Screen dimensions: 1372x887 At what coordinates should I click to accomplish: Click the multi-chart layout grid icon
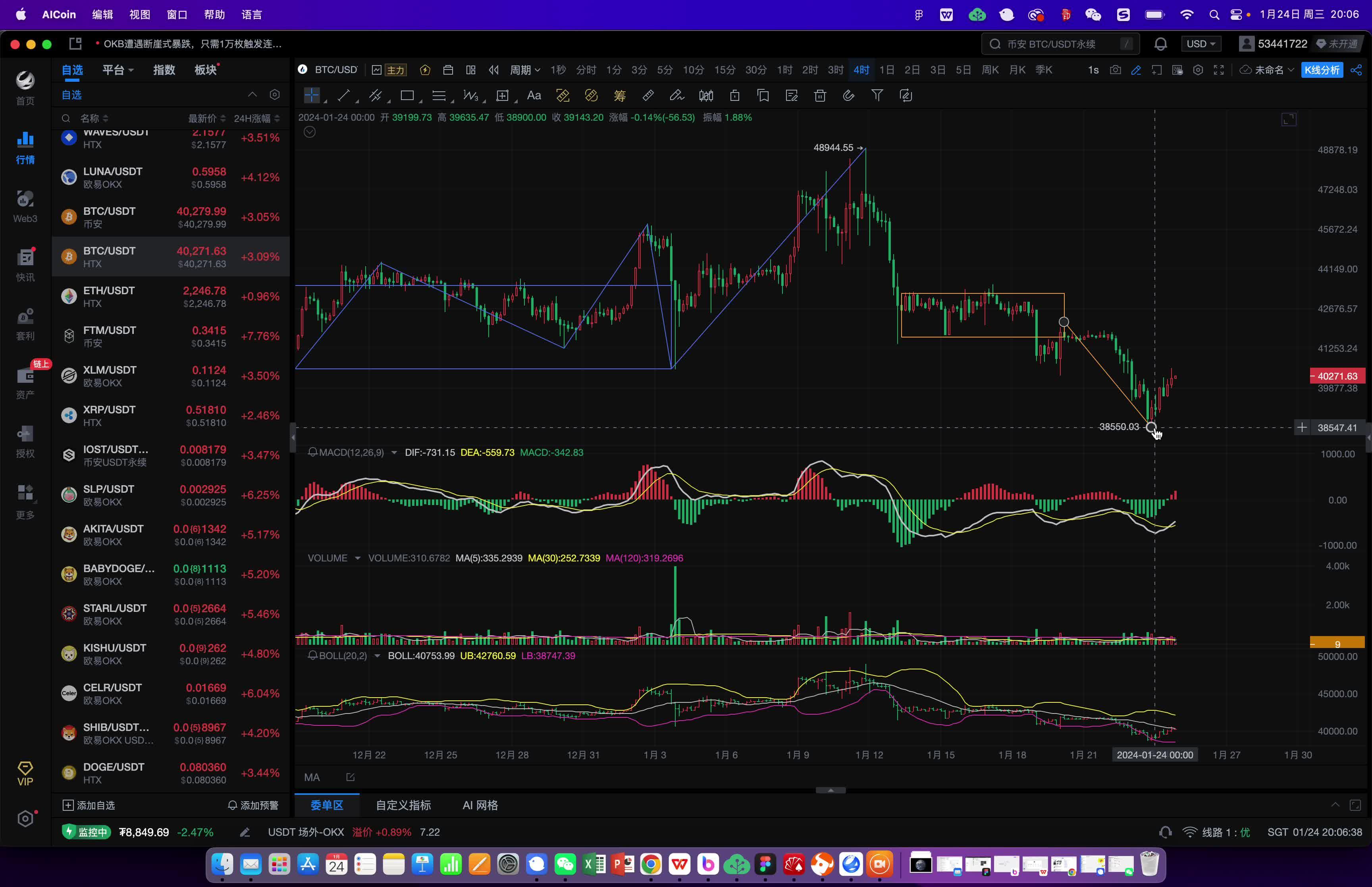(x=471, y=70)
